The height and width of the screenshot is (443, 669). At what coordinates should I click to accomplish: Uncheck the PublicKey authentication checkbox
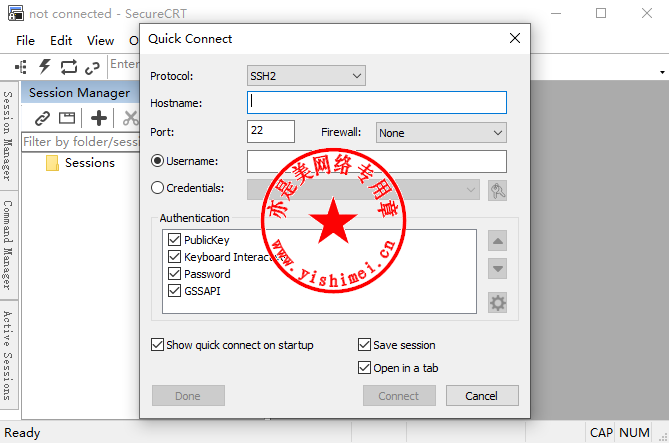coord(174,240)
